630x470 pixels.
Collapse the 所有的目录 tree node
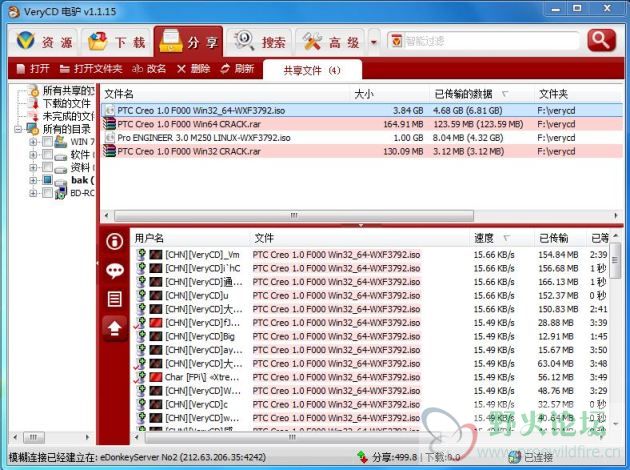click(18, 129)
